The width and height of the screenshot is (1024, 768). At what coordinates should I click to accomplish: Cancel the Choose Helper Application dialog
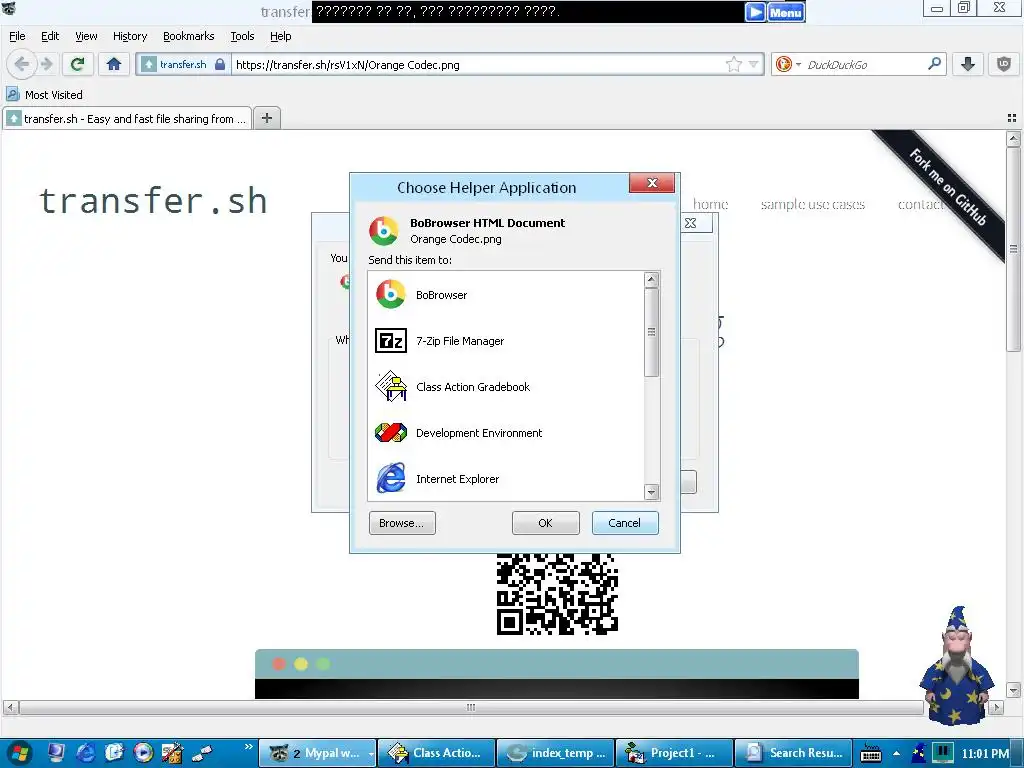625,523
